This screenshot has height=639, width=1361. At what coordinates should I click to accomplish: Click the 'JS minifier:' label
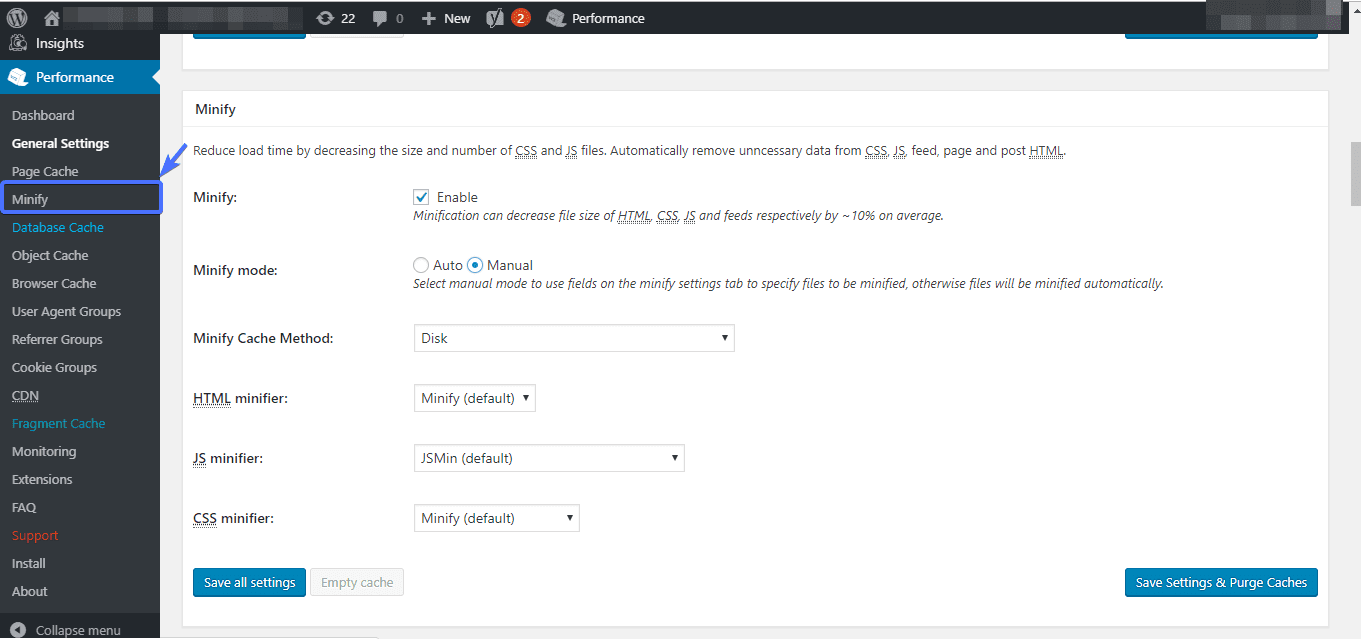228,458
